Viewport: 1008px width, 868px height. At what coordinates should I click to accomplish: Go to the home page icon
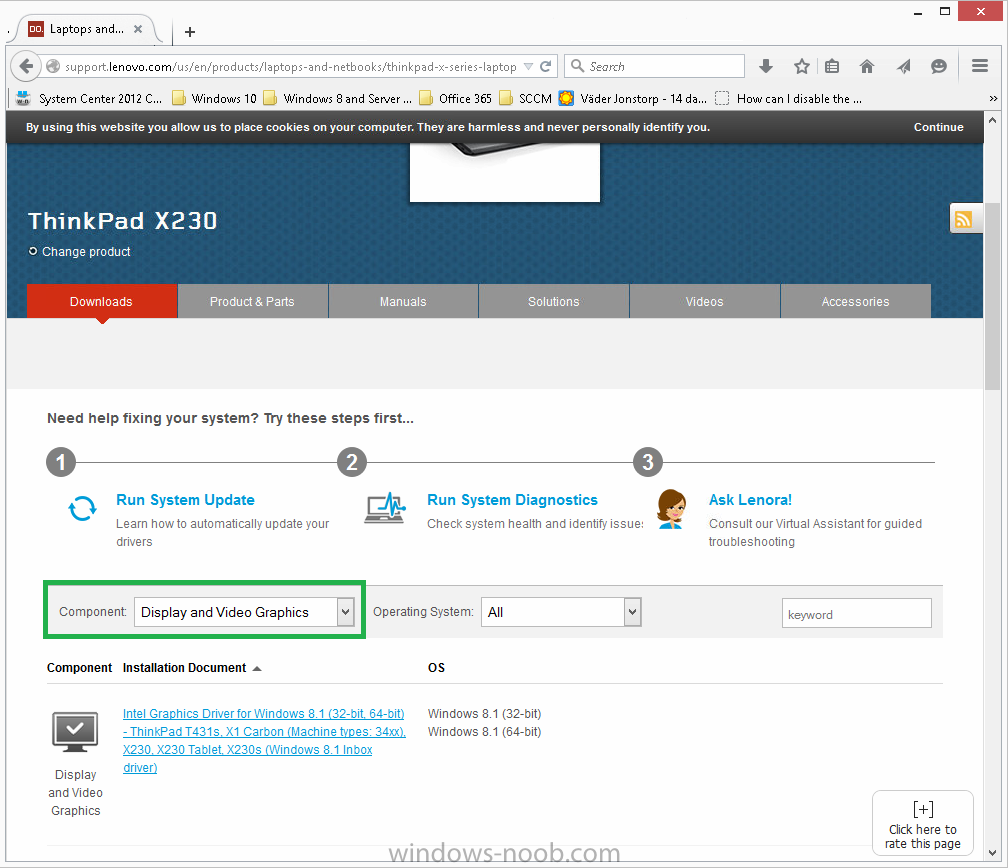click(x=867, y=66)
